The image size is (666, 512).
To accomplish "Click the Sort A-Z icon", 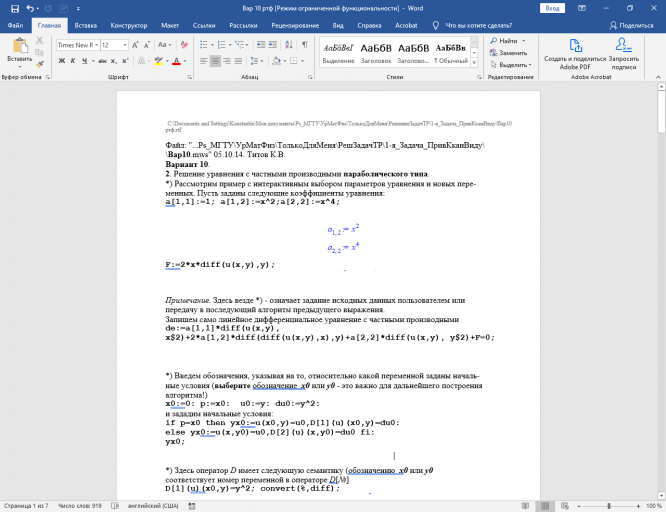I will tap(289, 45).
